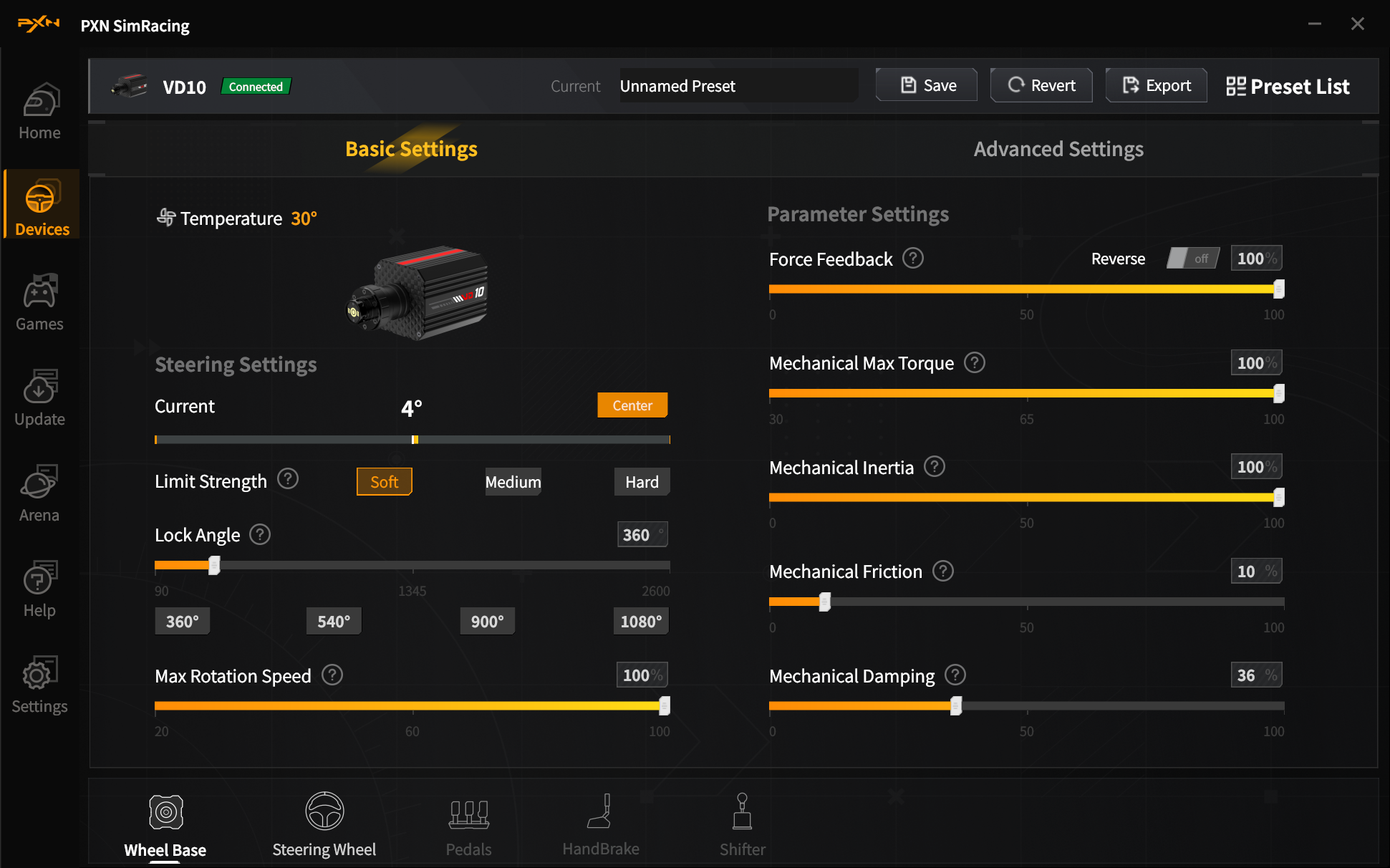Save the current preset

click(x=927, y=85)
